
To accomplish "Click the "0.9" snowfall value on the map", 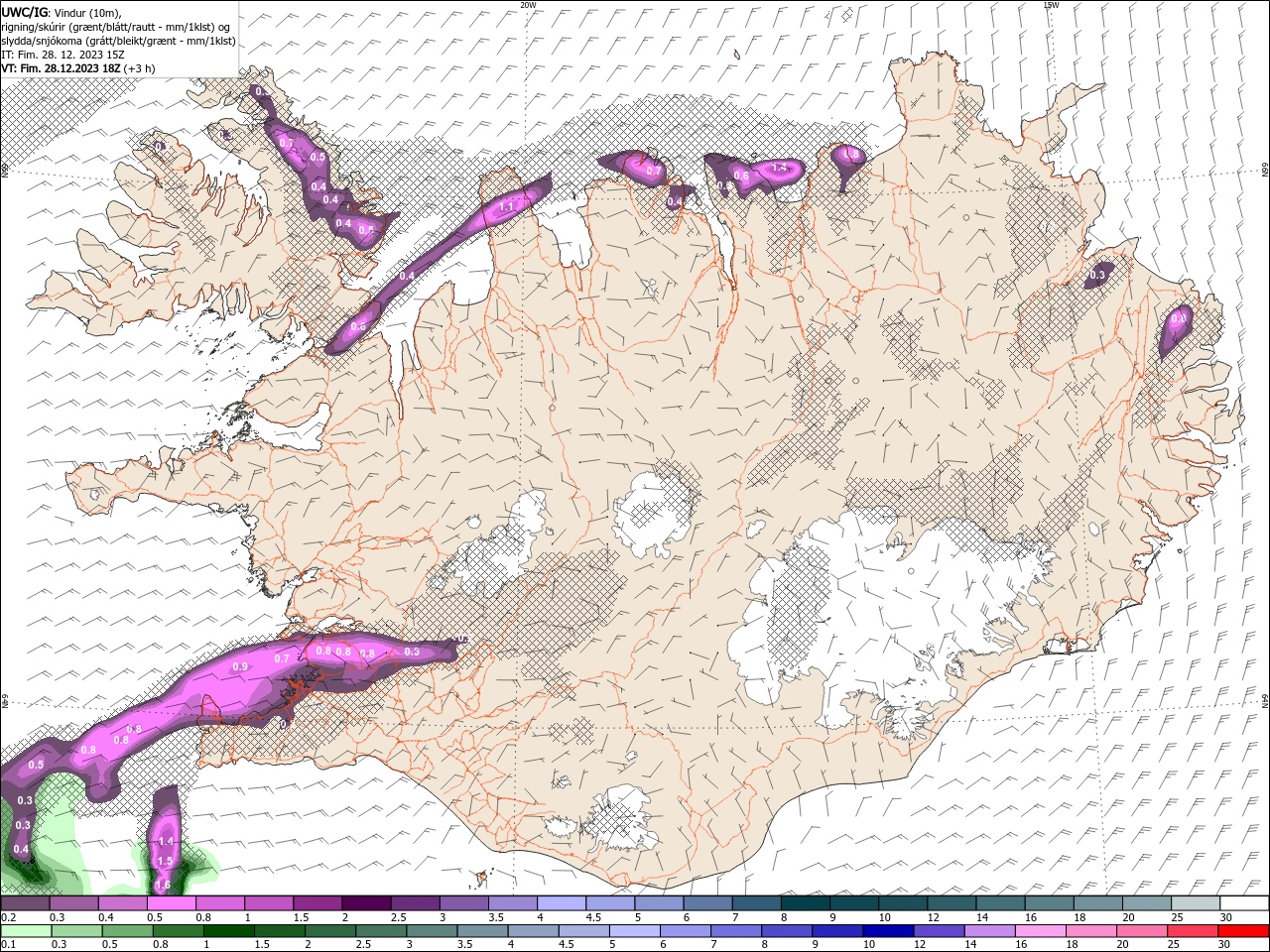I will 240,667.
